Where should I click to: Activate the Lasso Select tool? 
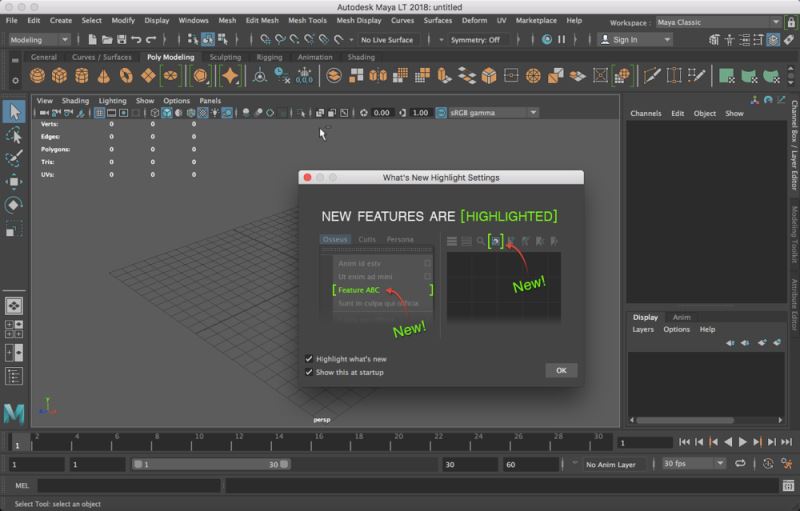[14, 135]
